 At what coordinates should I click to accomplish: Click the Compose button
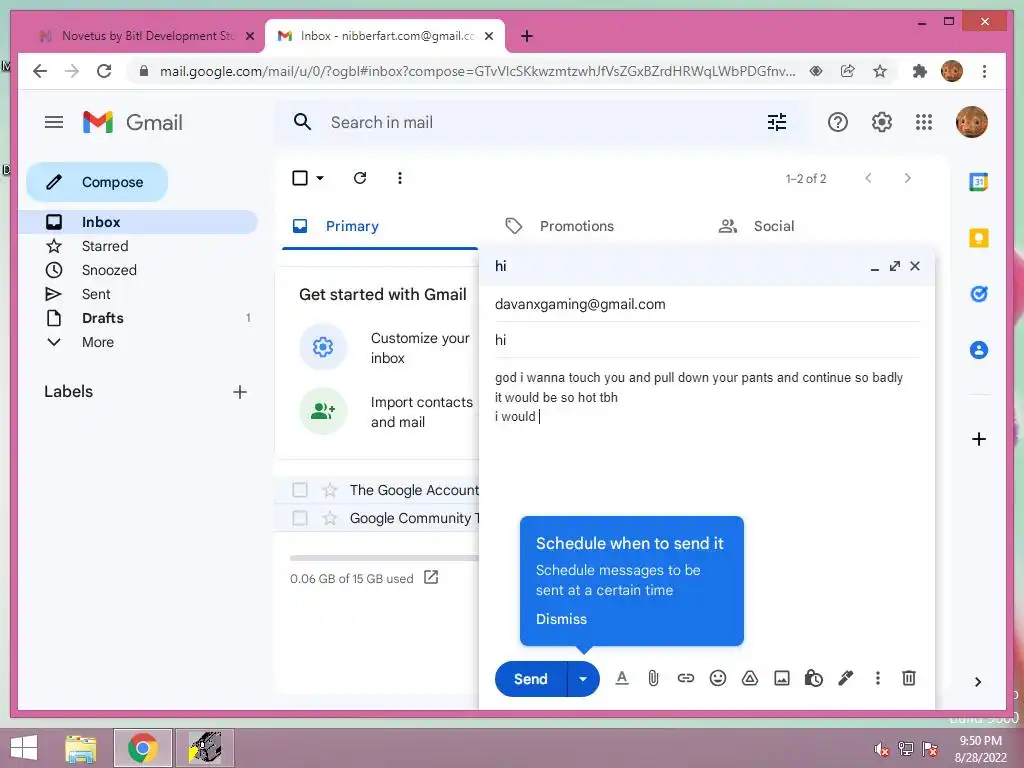coord(97,182)
